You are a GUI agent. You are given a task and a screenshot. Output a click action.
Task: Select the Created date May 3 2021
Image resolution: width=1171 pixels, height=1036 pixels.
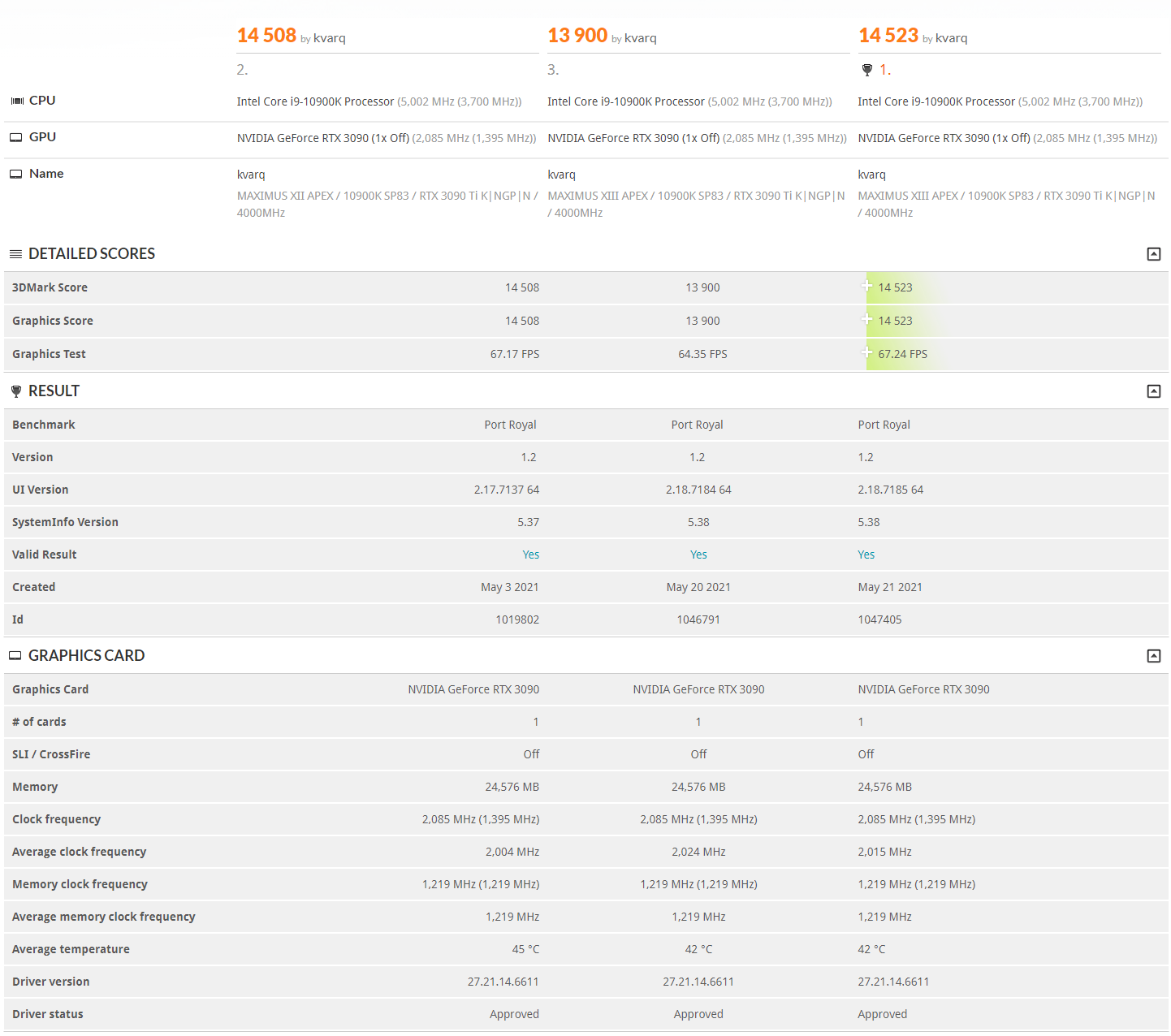click(x=510, y=587)
